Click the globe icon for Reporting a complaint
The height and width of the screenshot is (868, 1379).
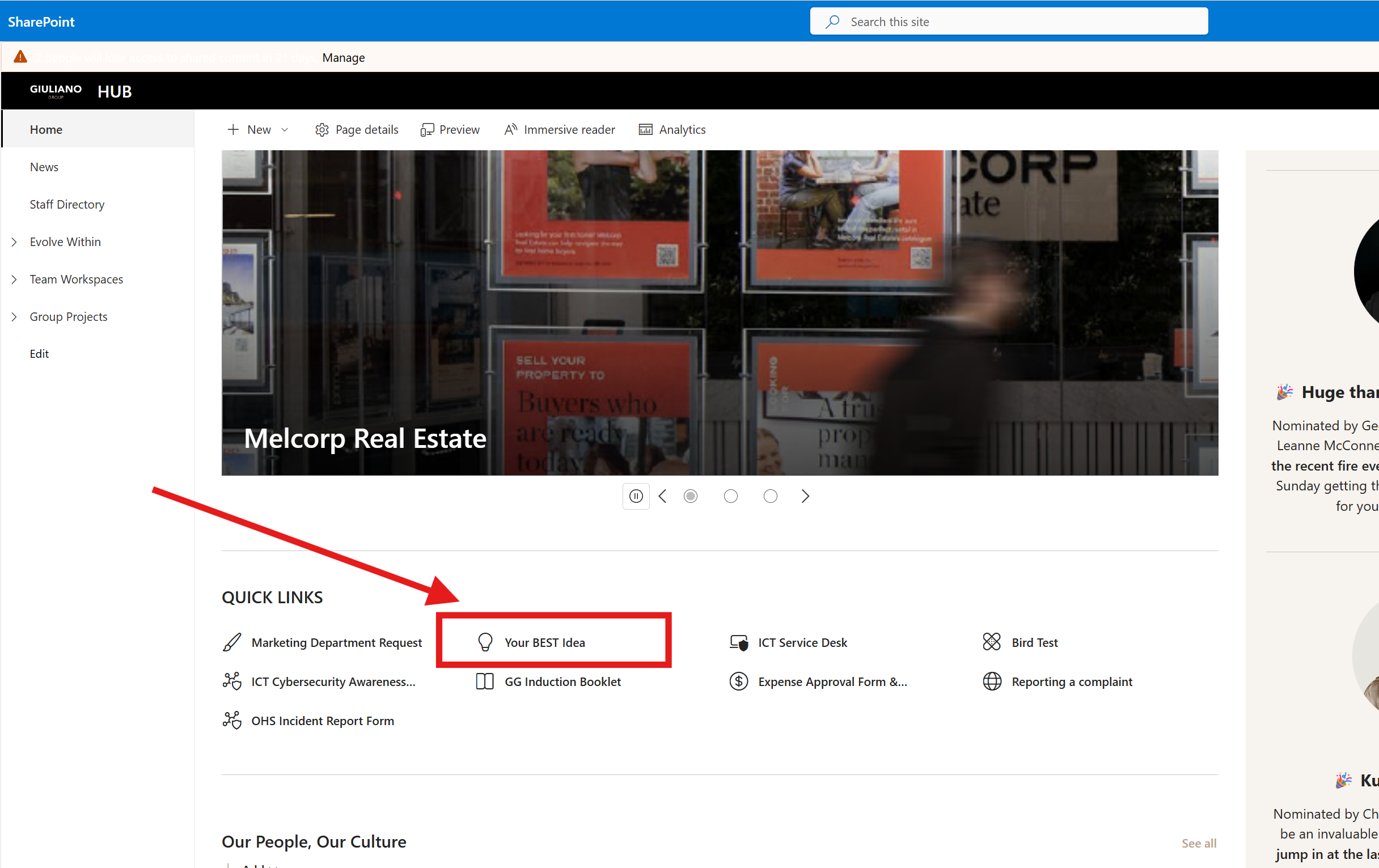(991, 681)
